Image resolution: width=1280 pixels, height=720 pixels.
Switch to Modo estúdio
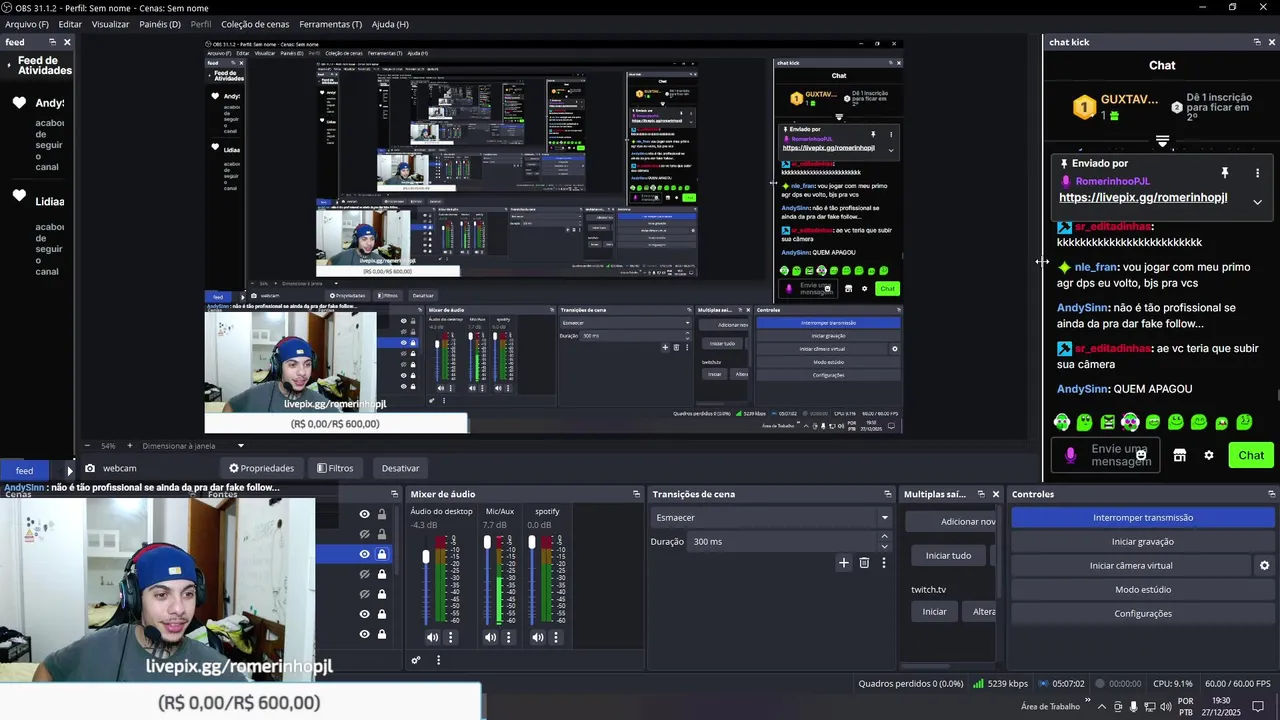point(1143,590)
